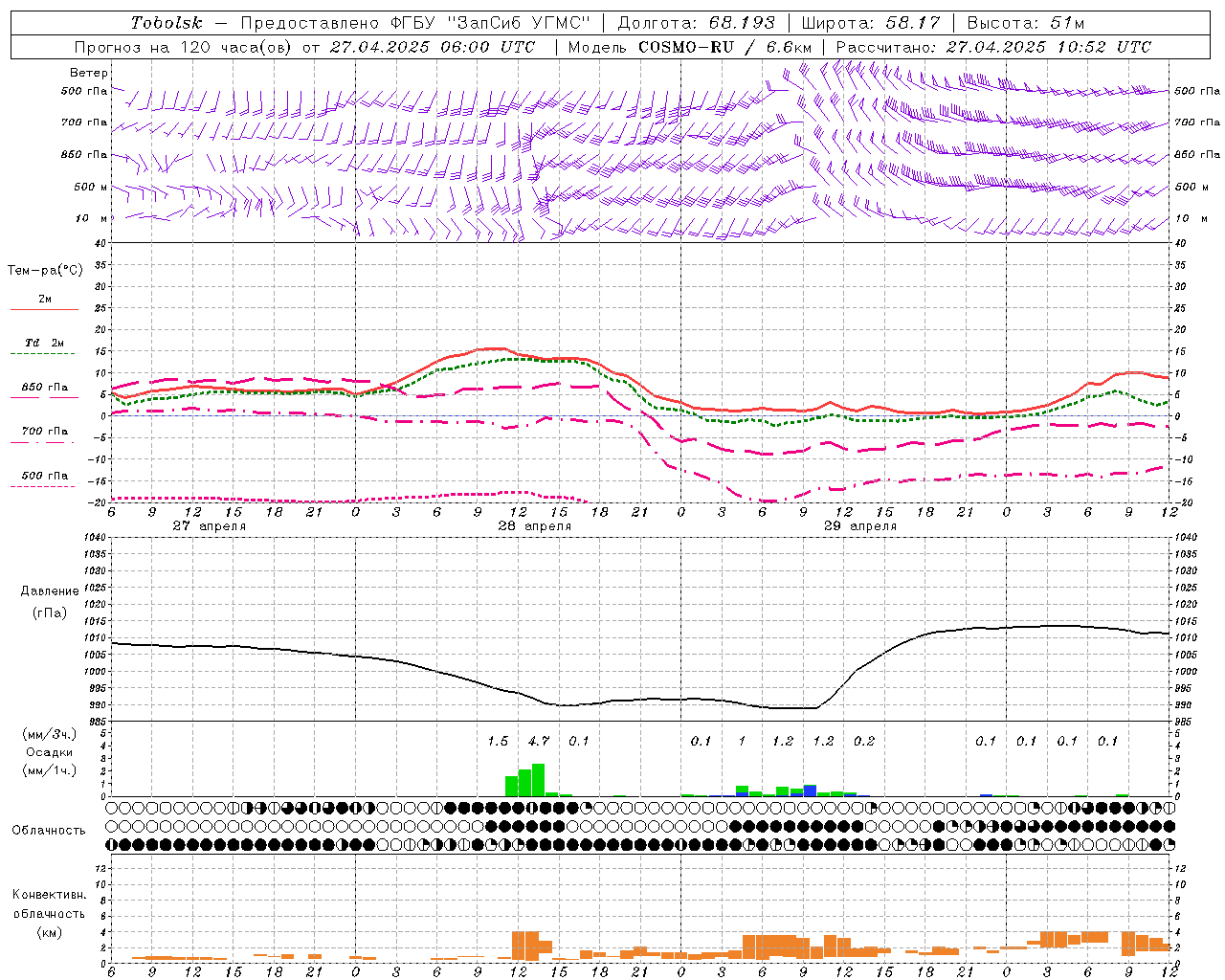The image size is (1225, 980).
Task: Select the "28 апреля" date label
Action: (x=534, y=526)
